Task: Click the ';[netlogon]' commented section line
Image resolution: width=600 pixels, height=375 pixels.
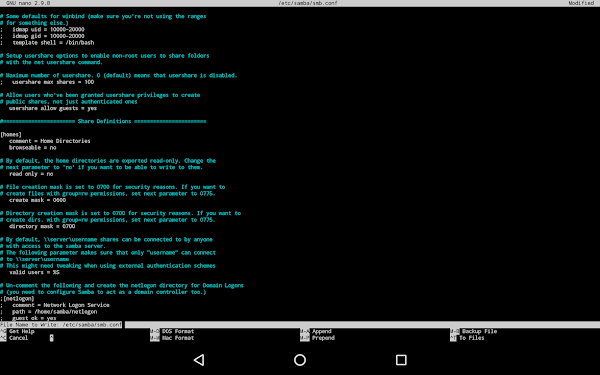Action: click(x=17, y=298)
